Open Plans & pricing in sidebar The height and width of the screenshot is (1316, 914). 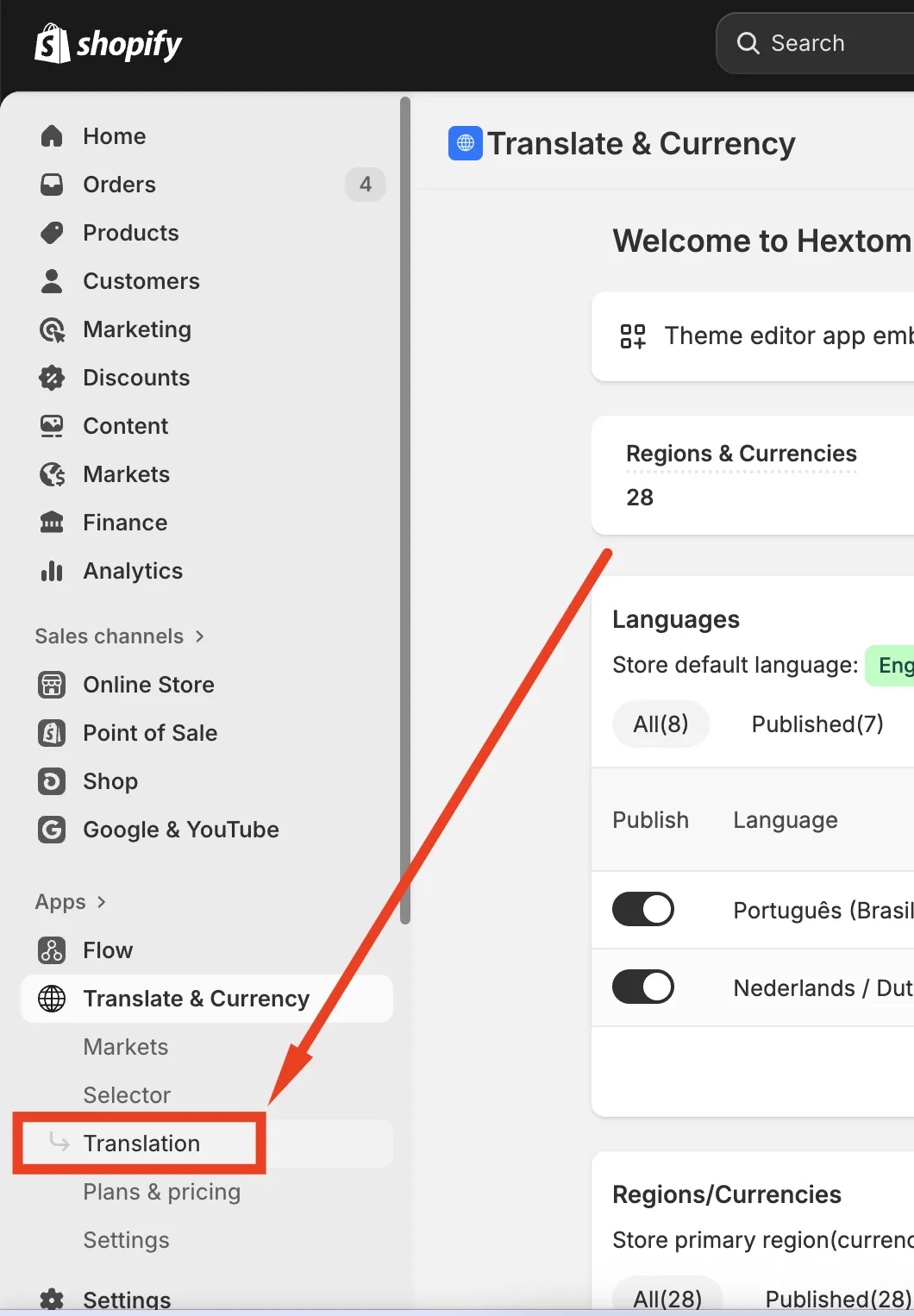[x=162, y=1192]
